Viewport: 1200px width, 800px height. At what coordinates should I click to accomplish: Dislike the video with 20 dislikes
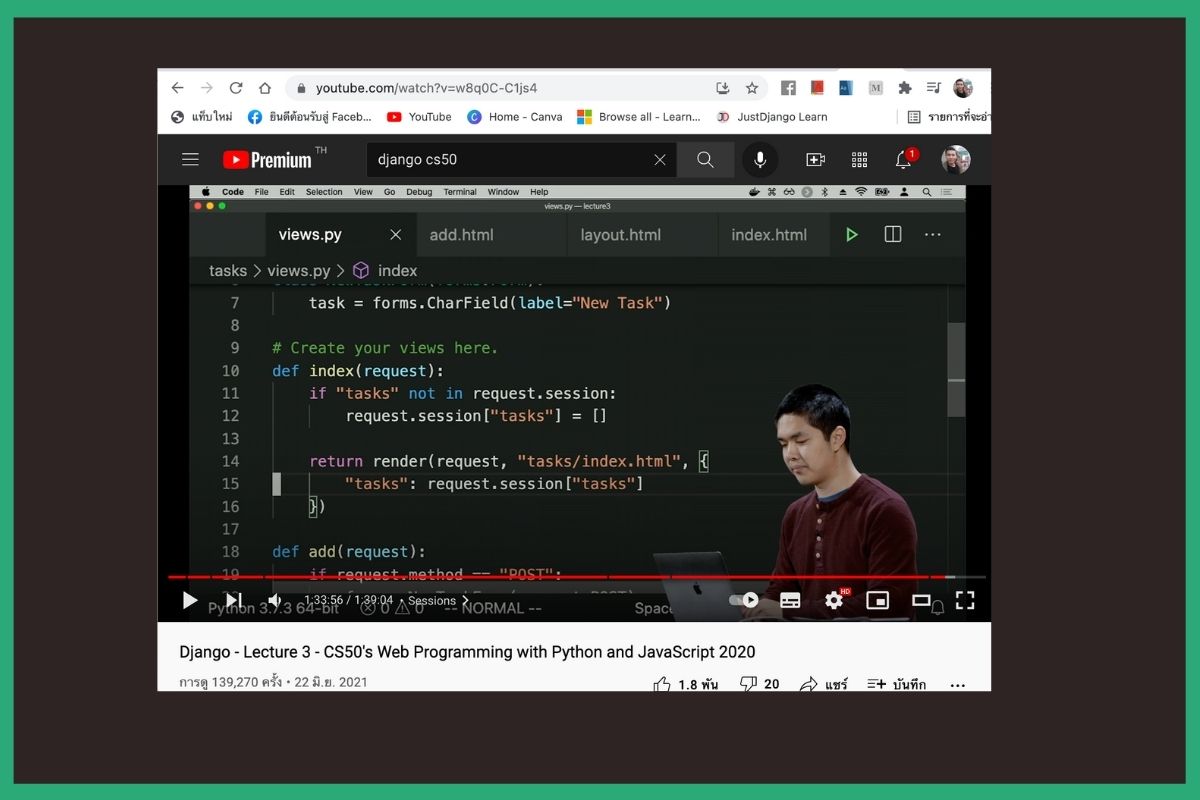pyautogui.click(x=759, y=684)
